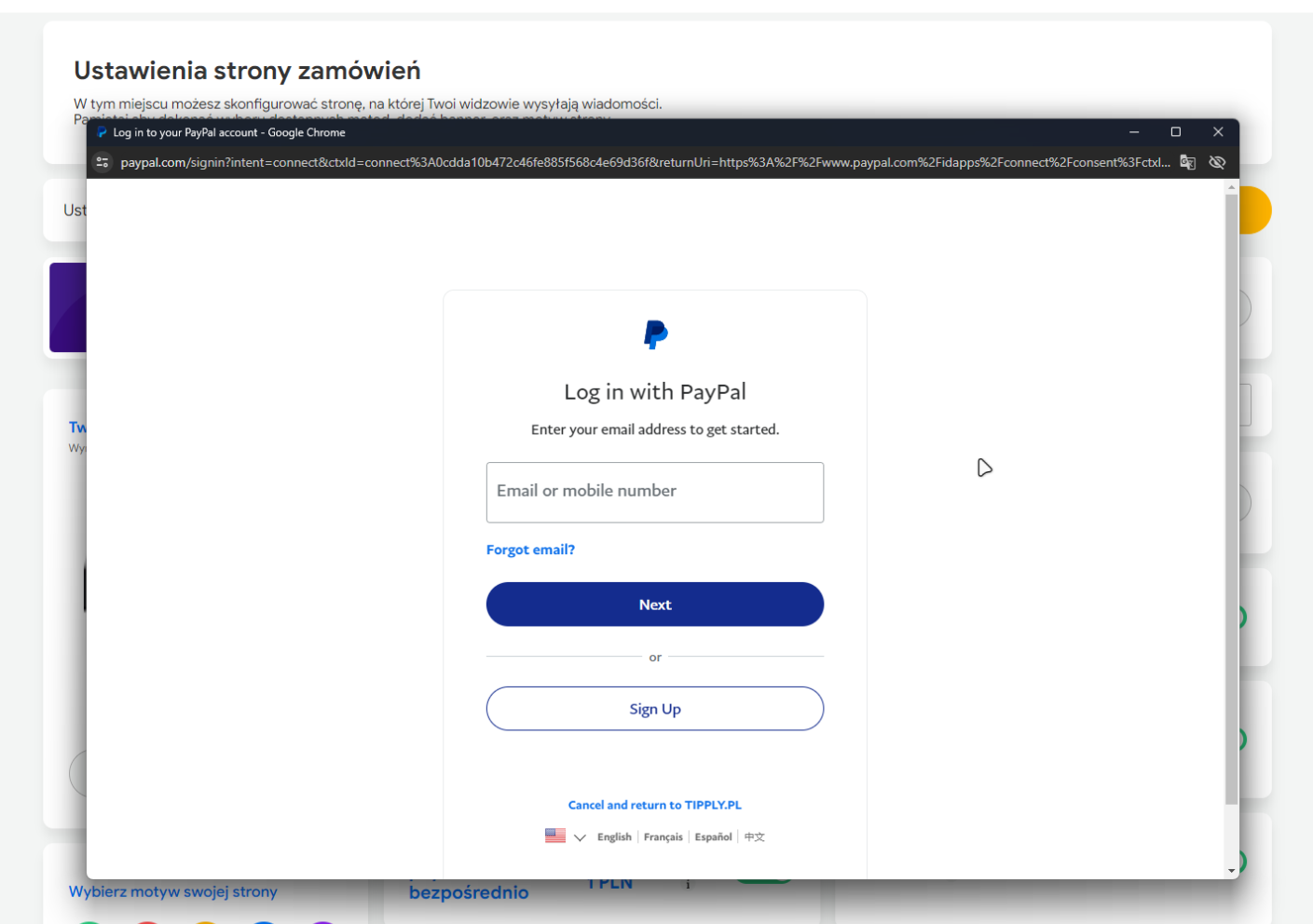Click Cancel and return to TIPPLY.PL
1313x924 pixels.
(x=655, y=805)
